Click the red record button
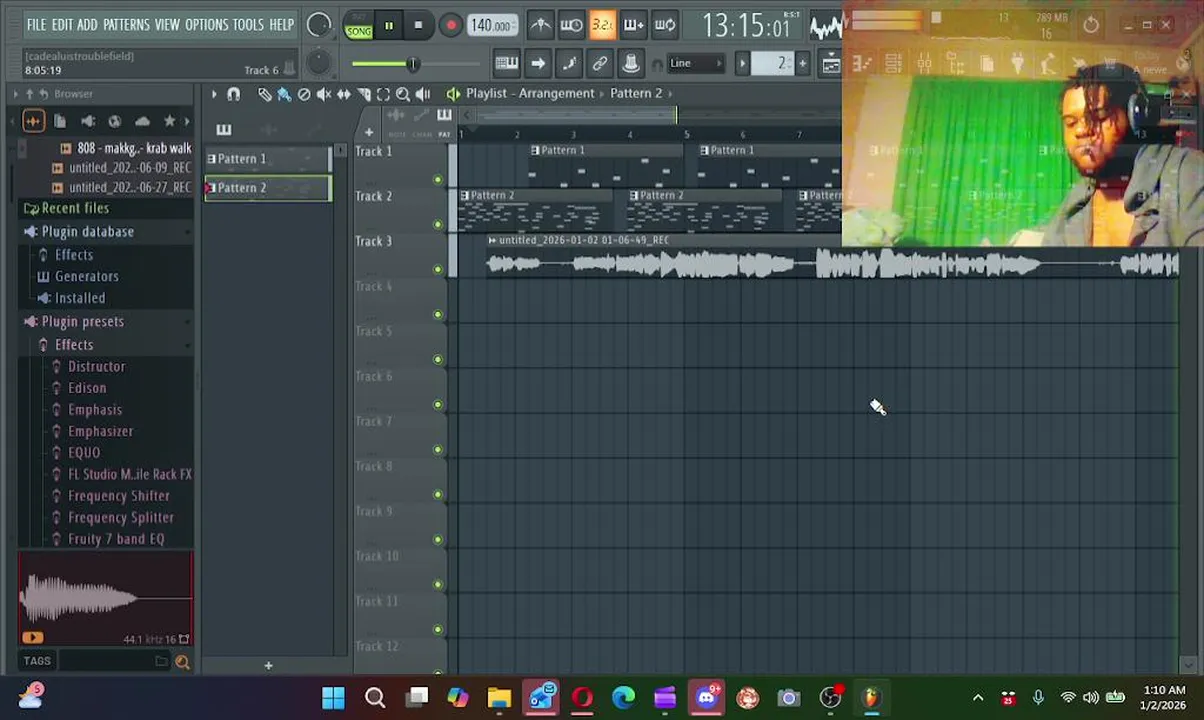This screenshot has height=720, width=1204. point(451,26)
